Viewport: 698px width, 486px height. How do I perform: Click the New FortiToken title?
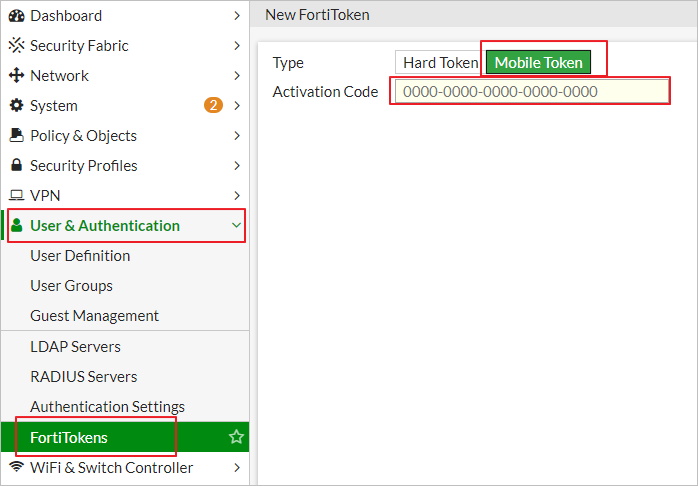tap(317, 15)
